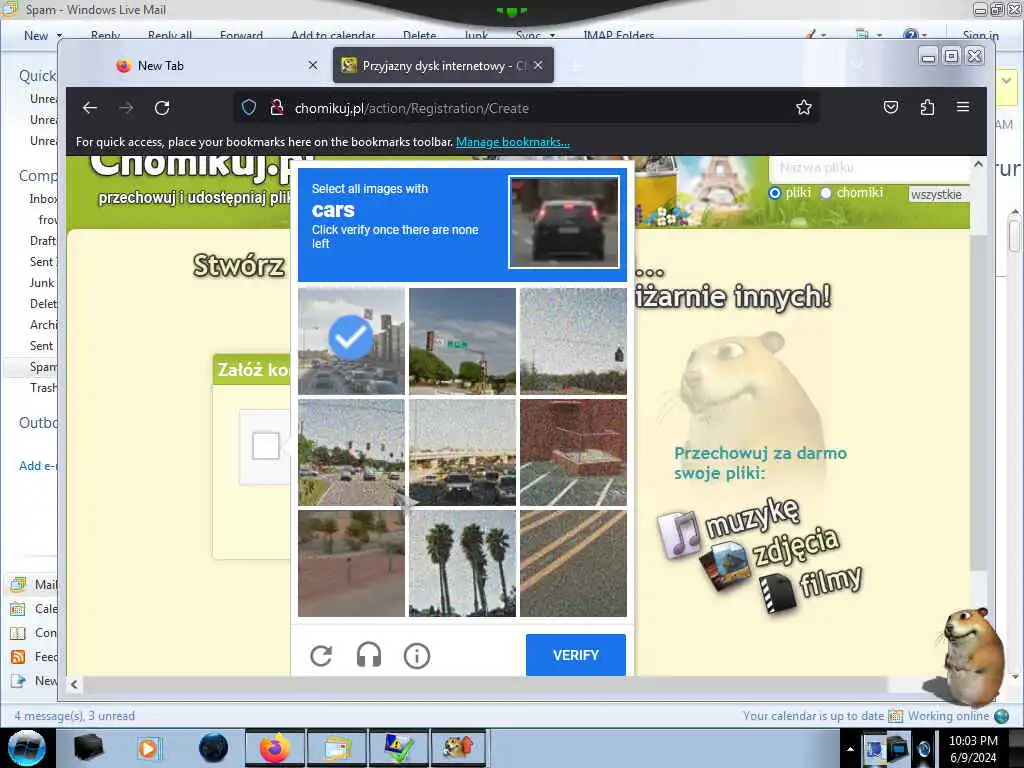Click the taskbar clock showing 10:03 PM

[973, 748]
